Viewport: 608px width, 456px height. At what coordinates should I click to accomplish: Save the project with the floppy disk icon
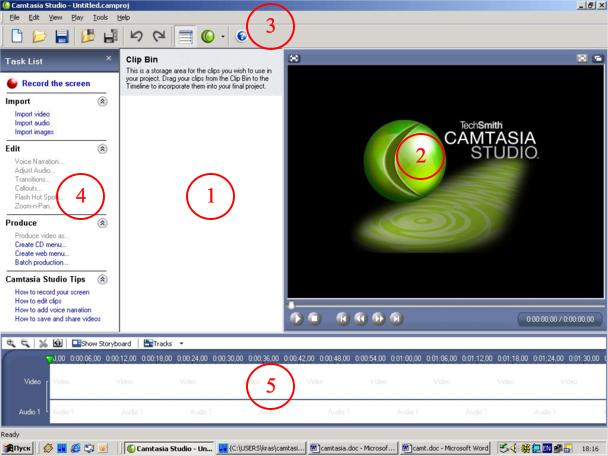click(x=62, y=36)
